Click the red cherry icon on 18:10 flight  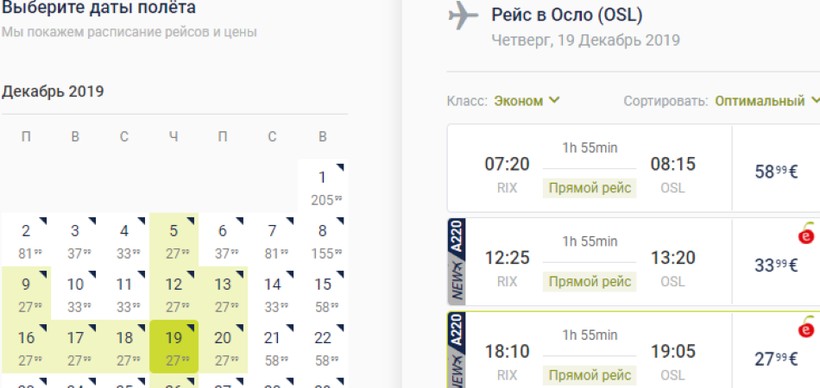tap(806, 327)
